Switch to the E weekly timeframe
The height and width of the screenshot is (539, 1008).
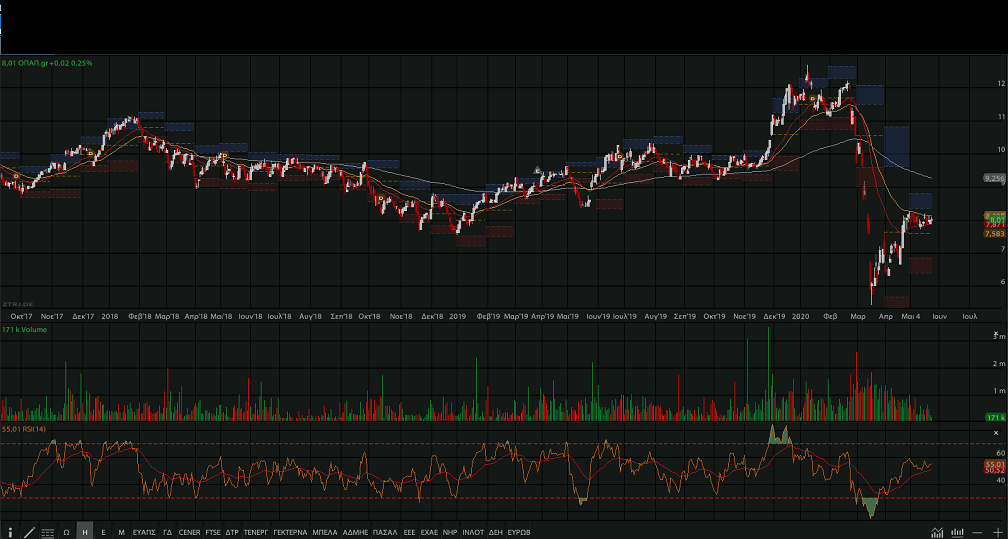[x=103, y=532]
